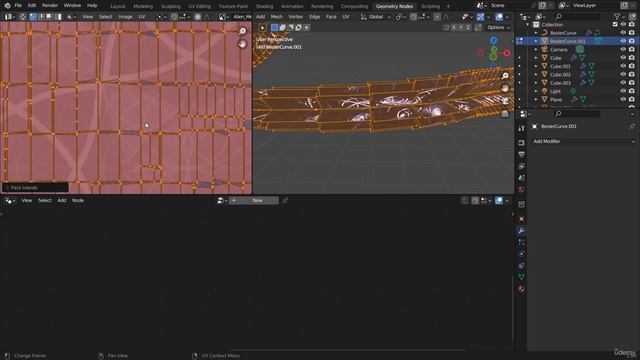
Task: Open the Render menu
Action: click(50, 6)
